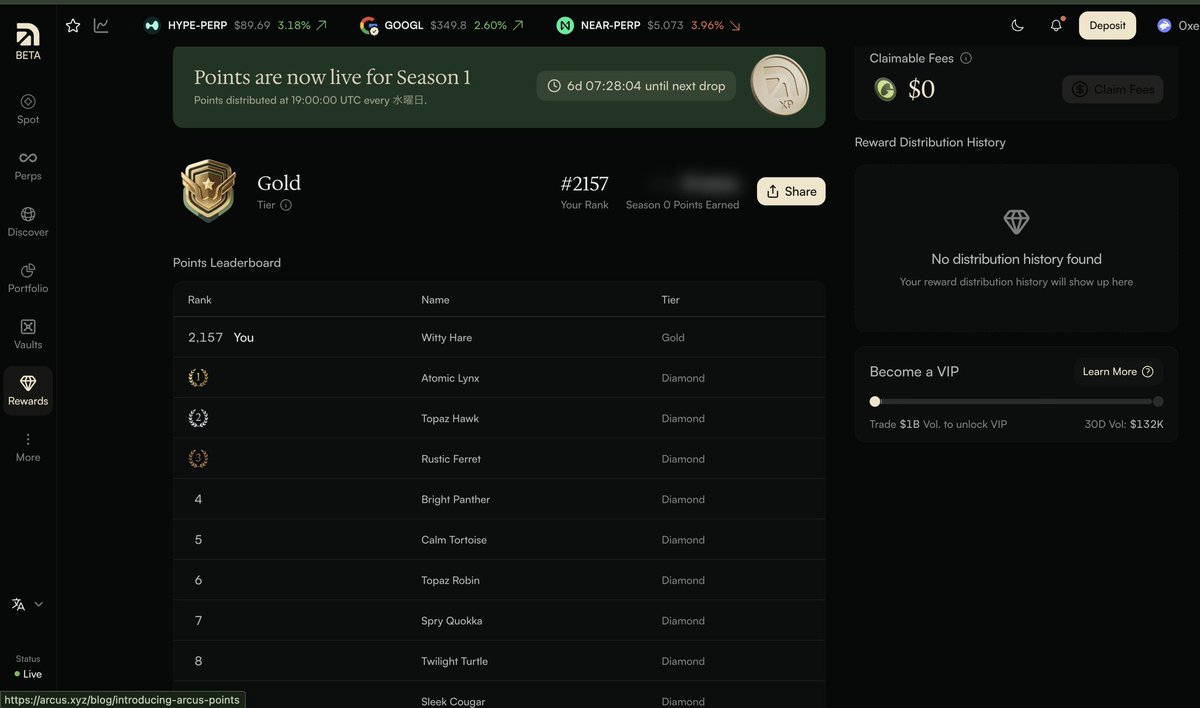Screen dimensions: 1200x708
Task: Click the info icon beside Claimable Fees
Action: (x=966, y=58)
